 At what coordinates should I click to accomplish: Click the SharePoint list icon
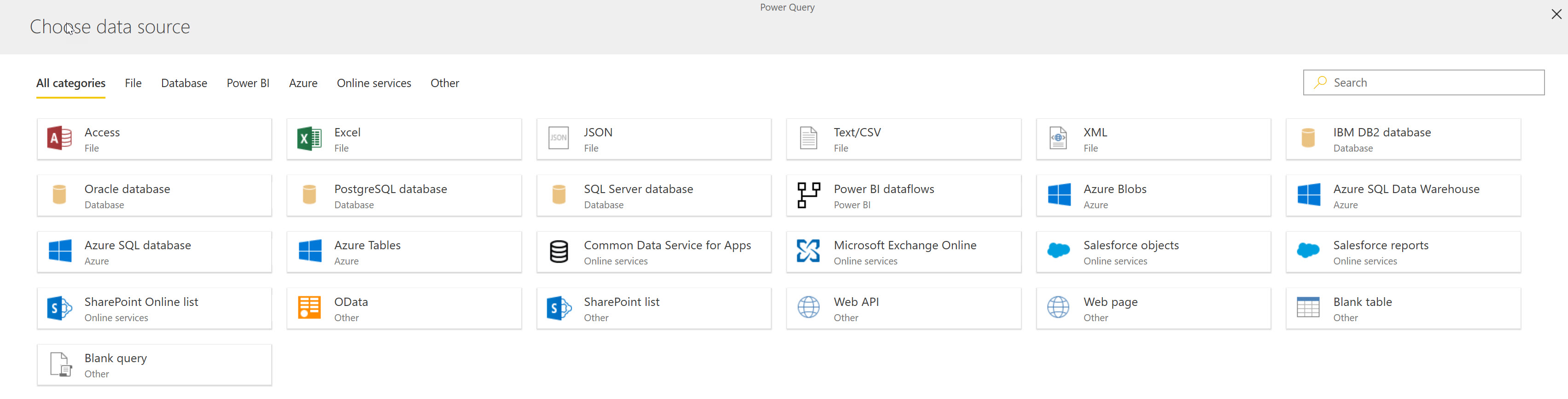coord(559,308)
